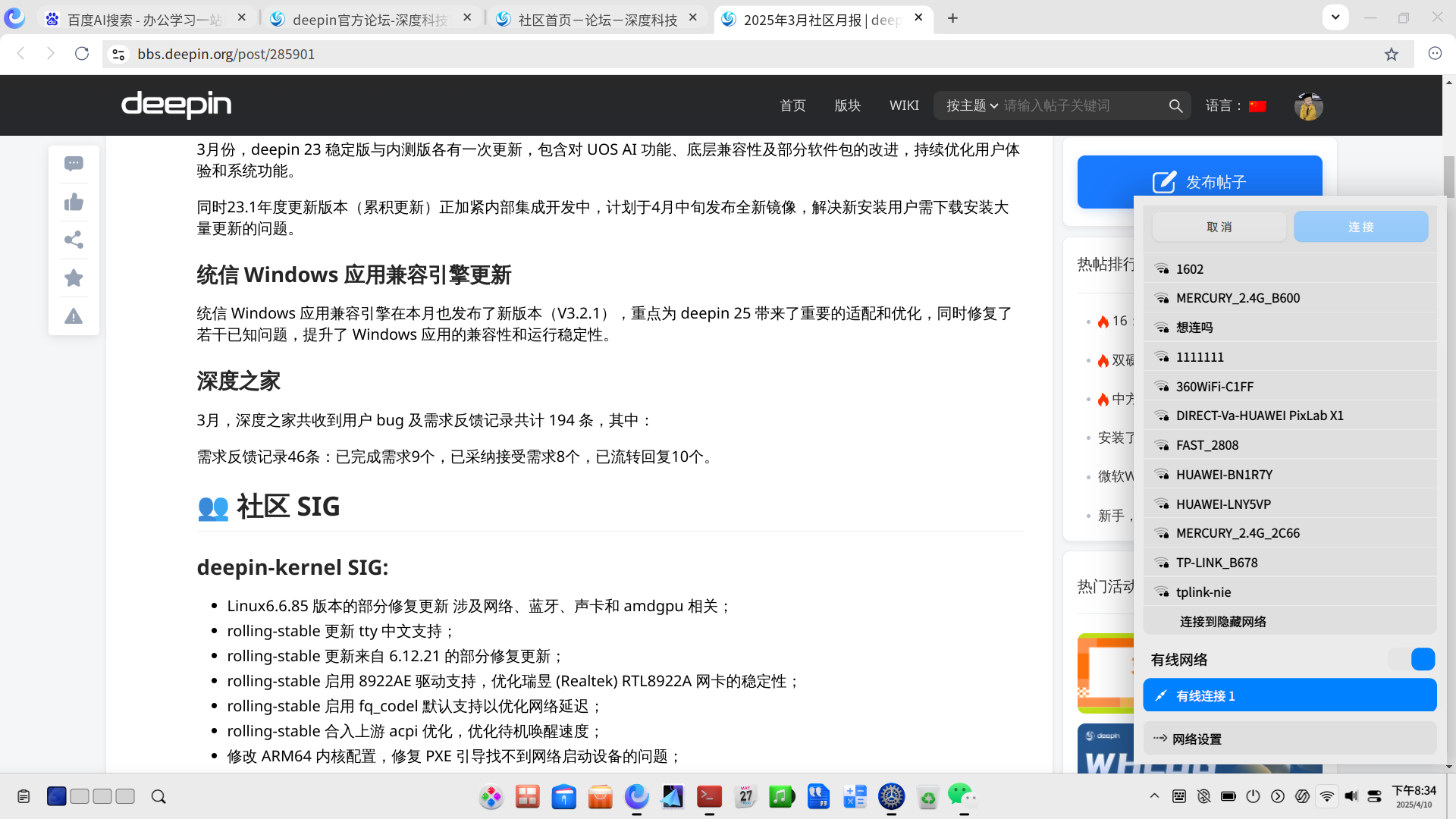1456x819 pixels.
Task: Open 版块 in forum navigation
Action: click(x=847, y=105)
